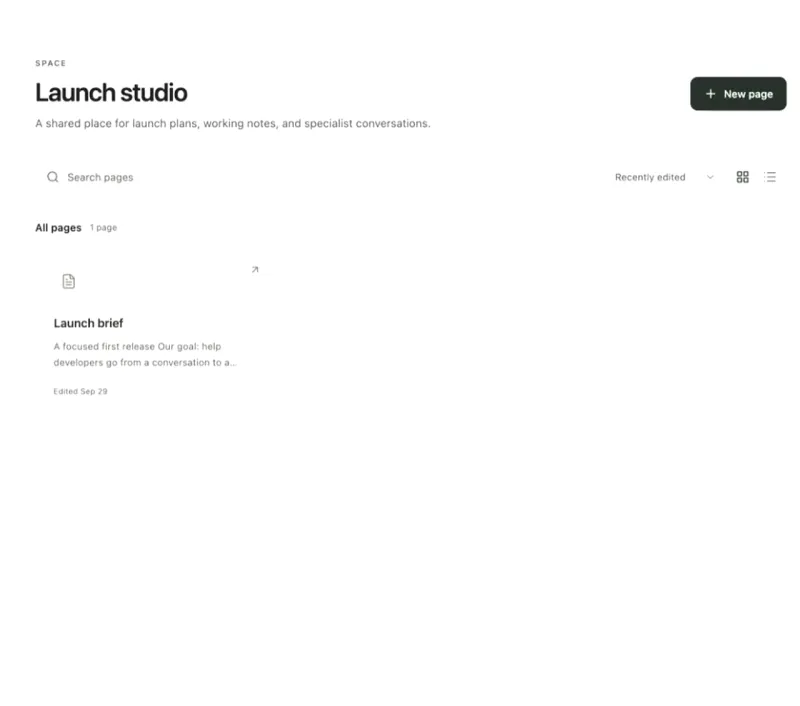This screenshot has width=800, height=706.
Task: Click the "1 page" count label
Action: coord(104,228)
